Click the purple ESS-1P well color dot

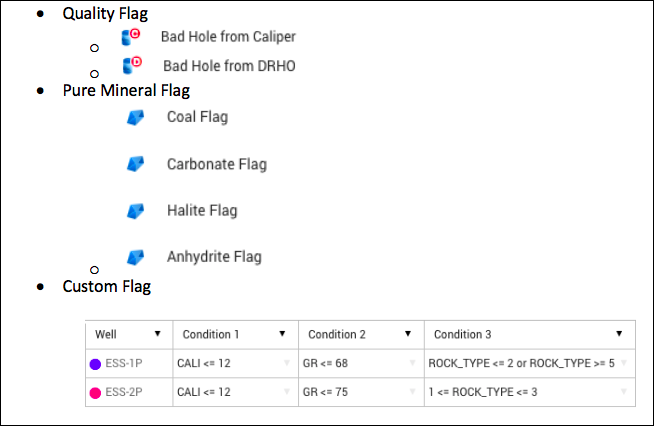pos(96,363)
